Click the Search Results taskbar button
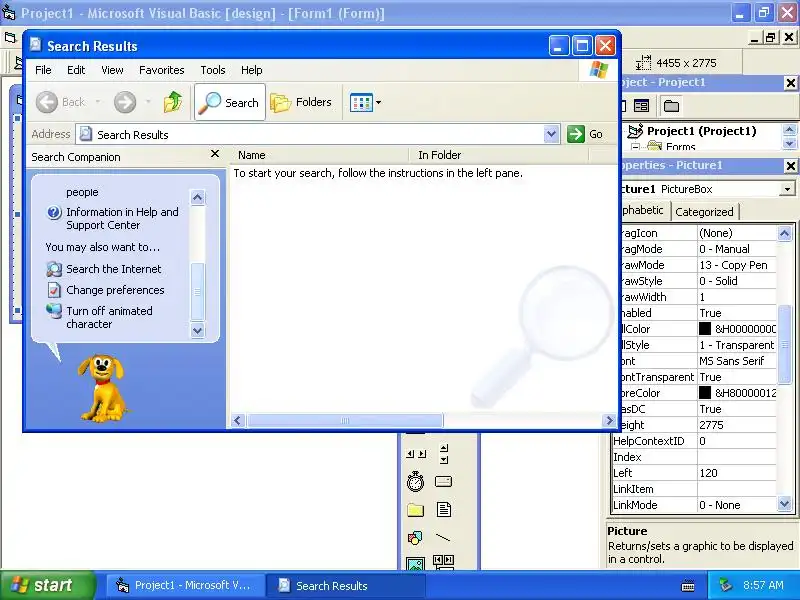Viewport: 800px width, 600px height. pyautogui.click(x=345, y=586)
